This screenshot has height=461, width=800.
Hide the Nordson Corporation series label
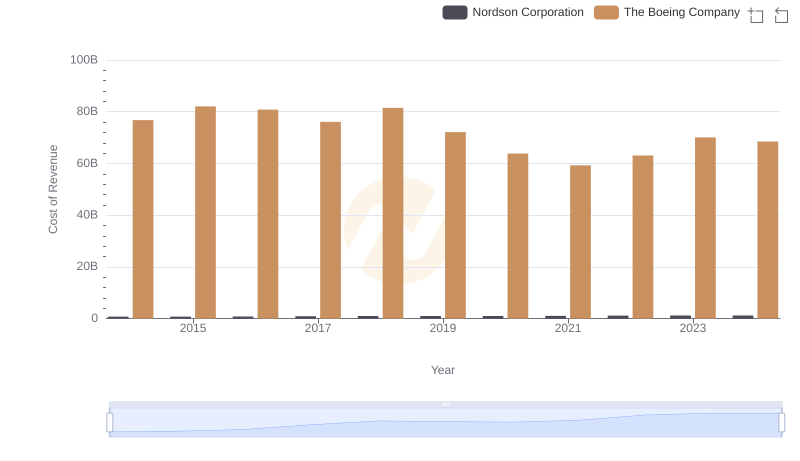pos(528,12)
